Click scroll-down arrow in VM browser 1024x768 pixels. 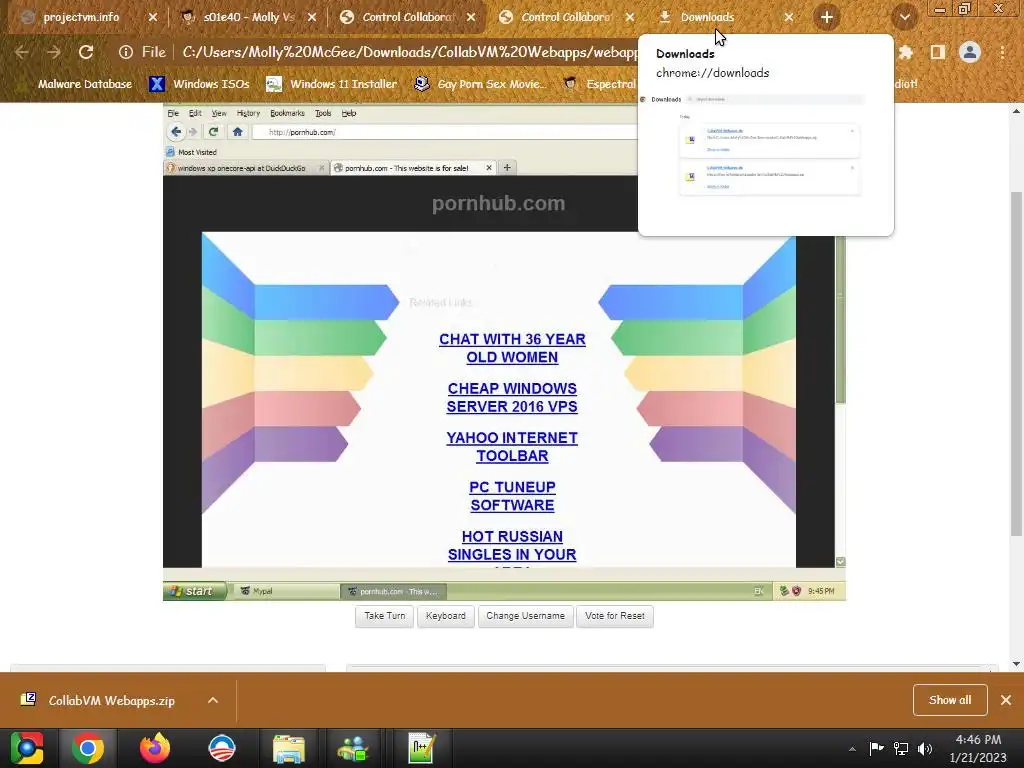pos(840,562)
